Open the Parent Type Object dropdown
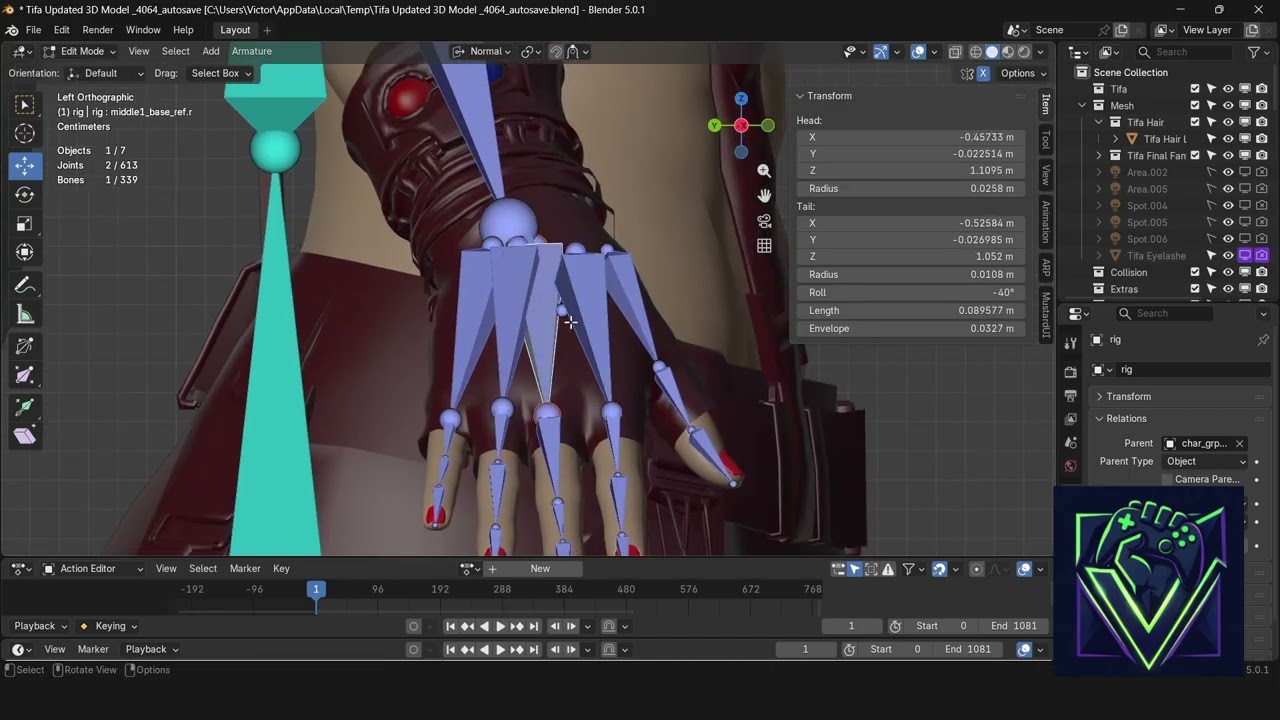Screen dimensions: 1280x720 [1206, 462]
